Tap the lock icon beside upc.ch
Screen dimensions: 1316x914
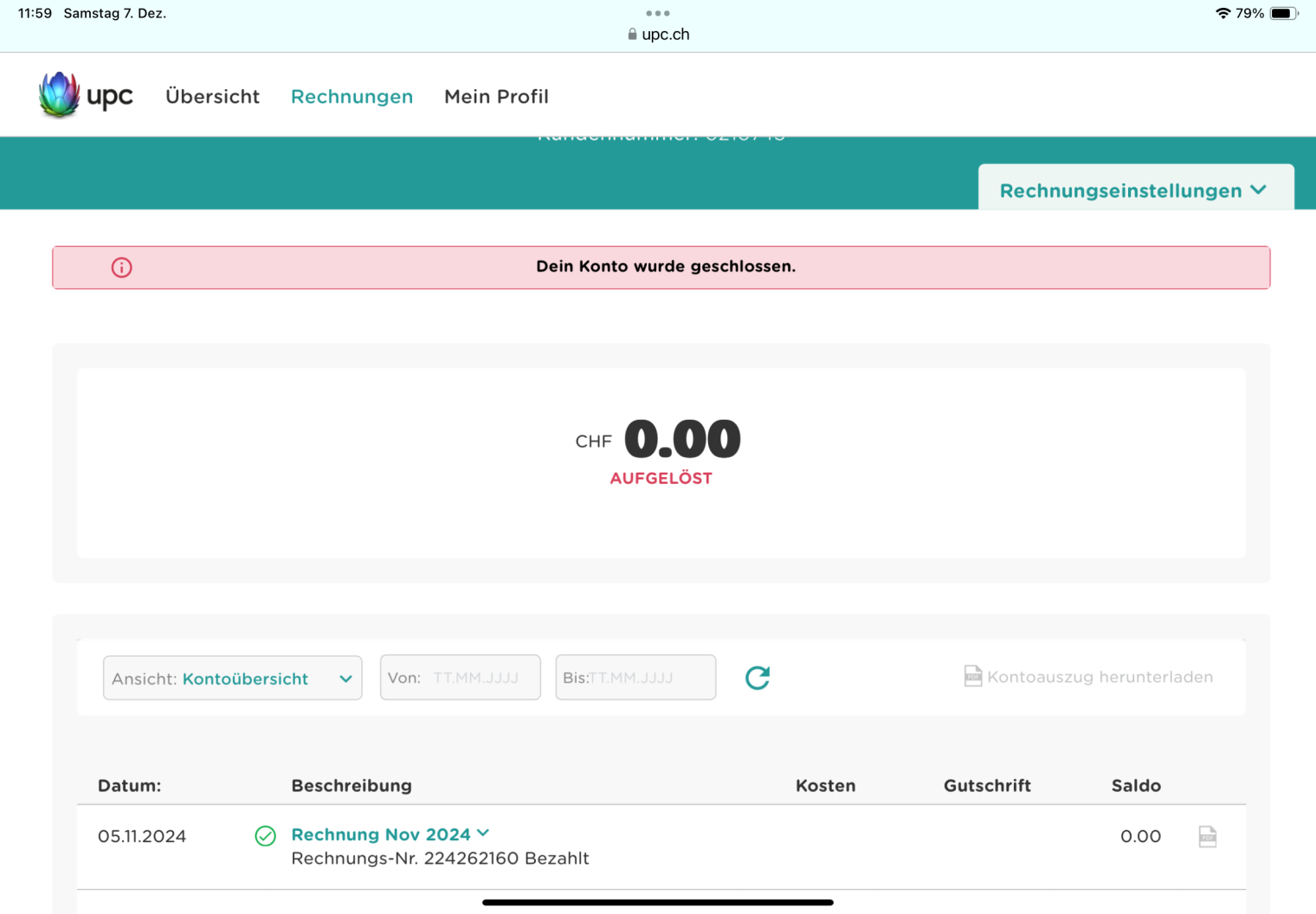coord(632,35)
